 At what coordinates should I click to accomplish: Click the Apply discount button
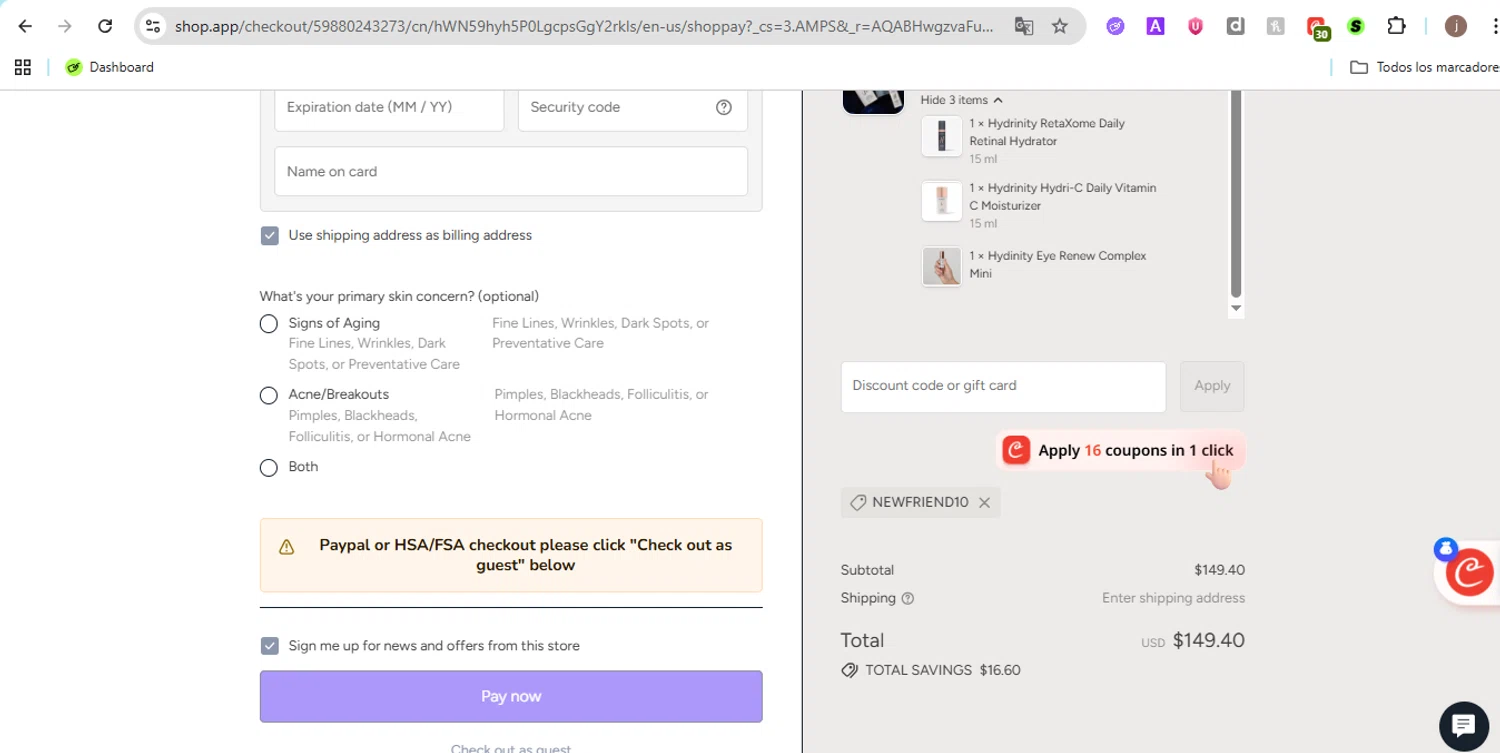tap(1212, 386)
